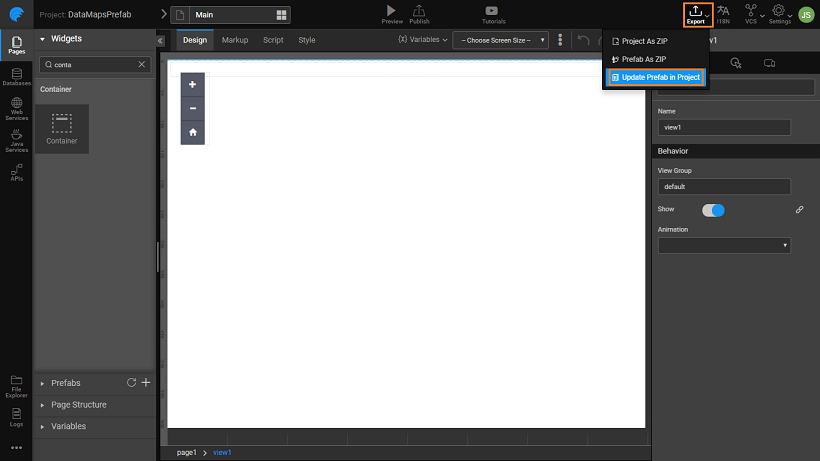The width and height of the screenshot is (820, 461).
Task: Expand the Page Structure section
Action: (x=78, y=405)
